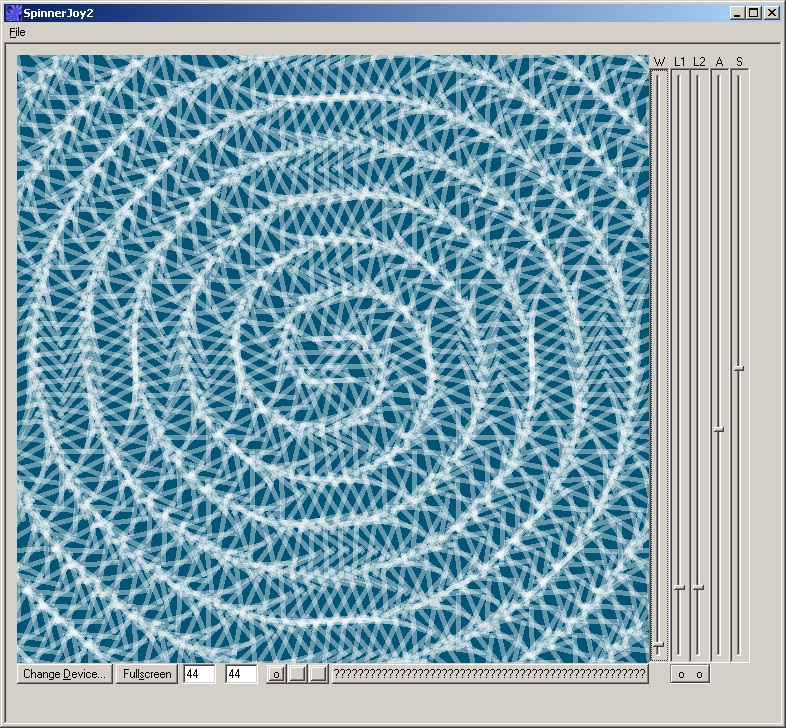Click the Change Device... button
This screenshot has height=728, width=786.
[x=64, y=674]
